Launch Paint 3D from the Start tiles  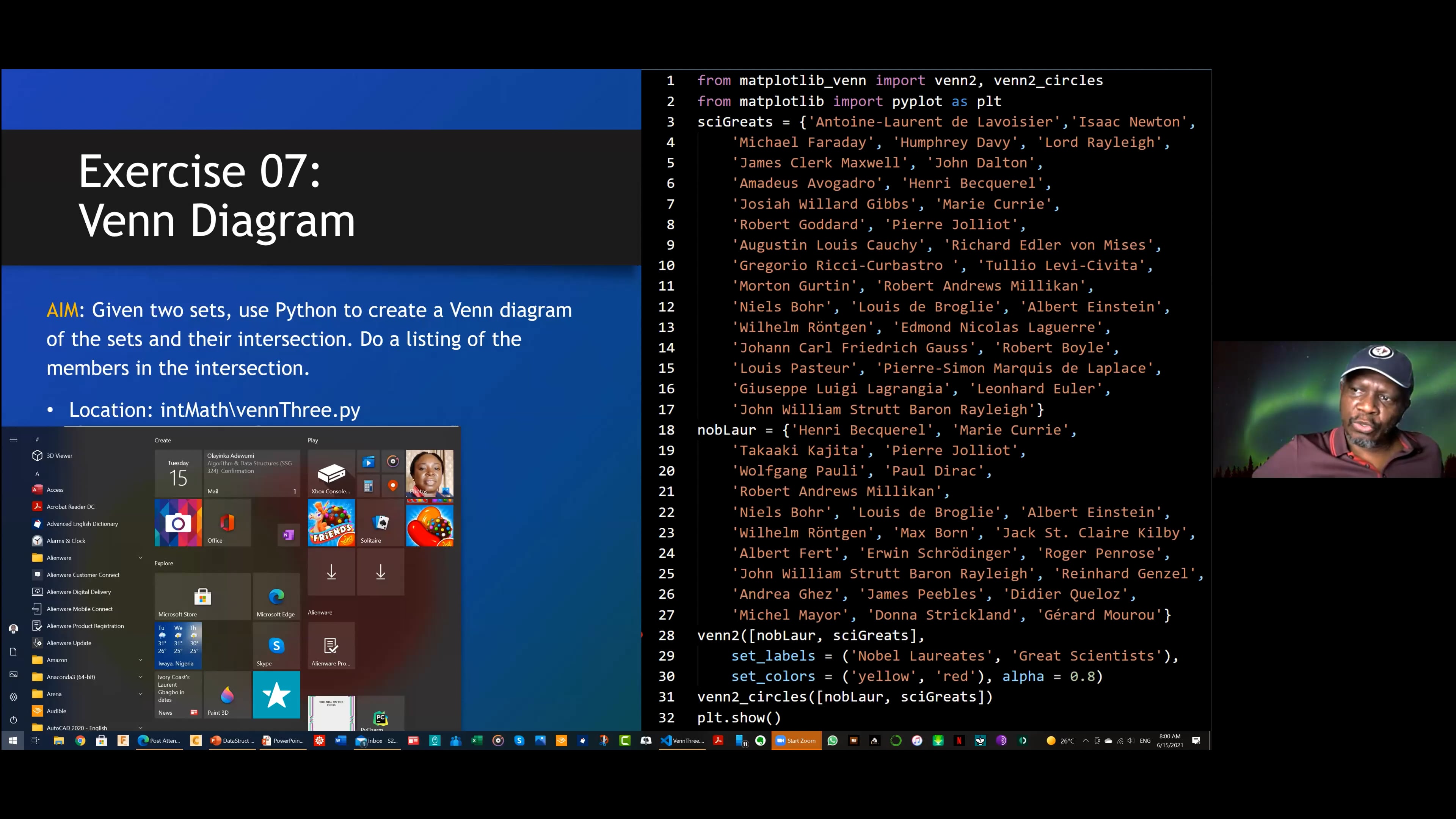(227, 695)
